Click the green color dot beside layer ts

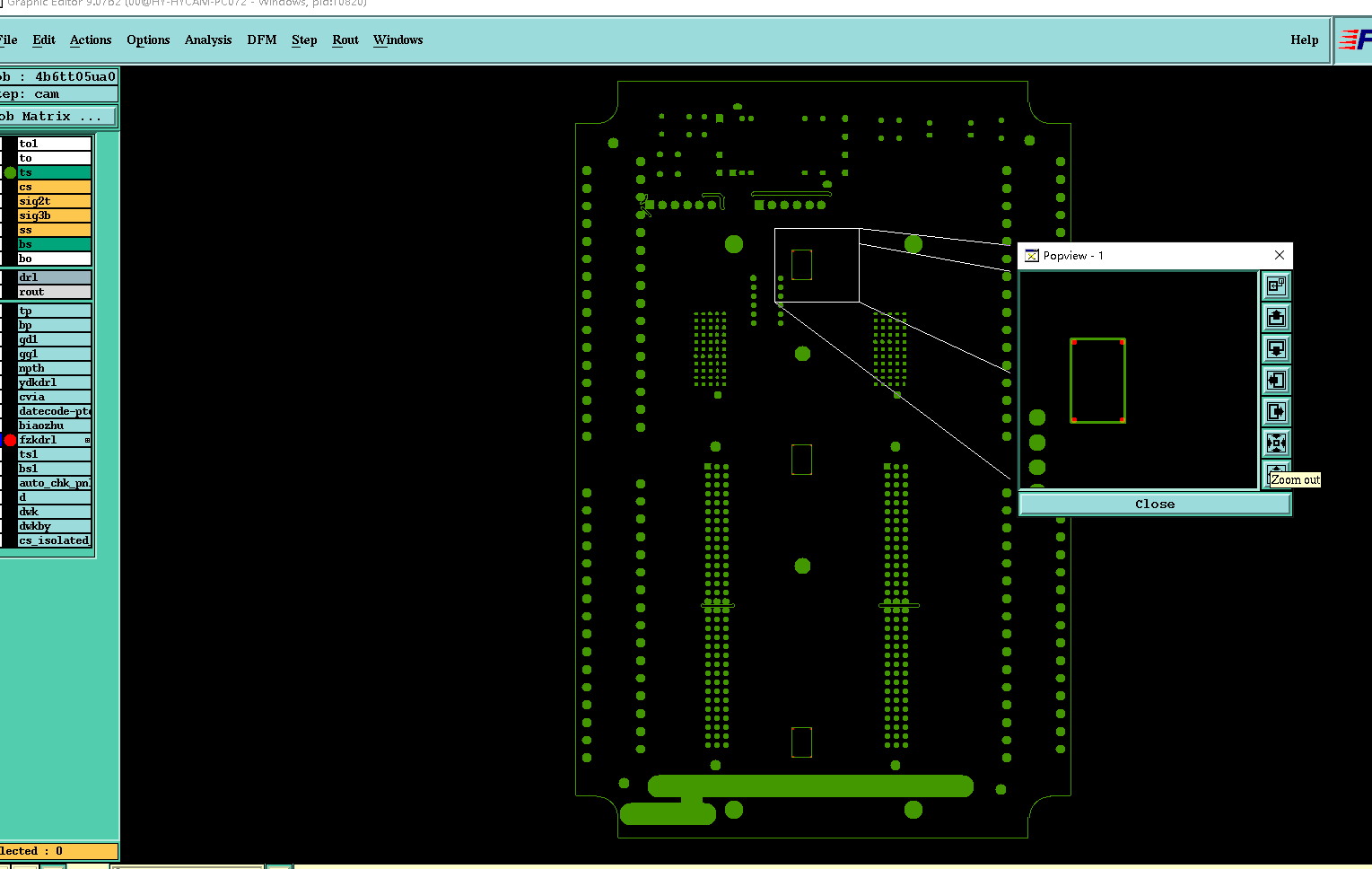10,172
